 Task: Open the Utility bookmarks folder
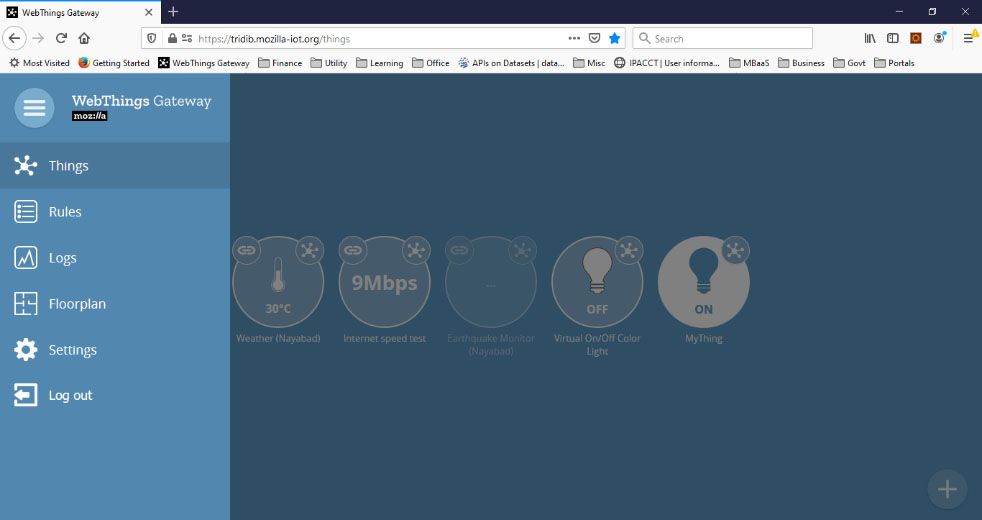point(329,63)
